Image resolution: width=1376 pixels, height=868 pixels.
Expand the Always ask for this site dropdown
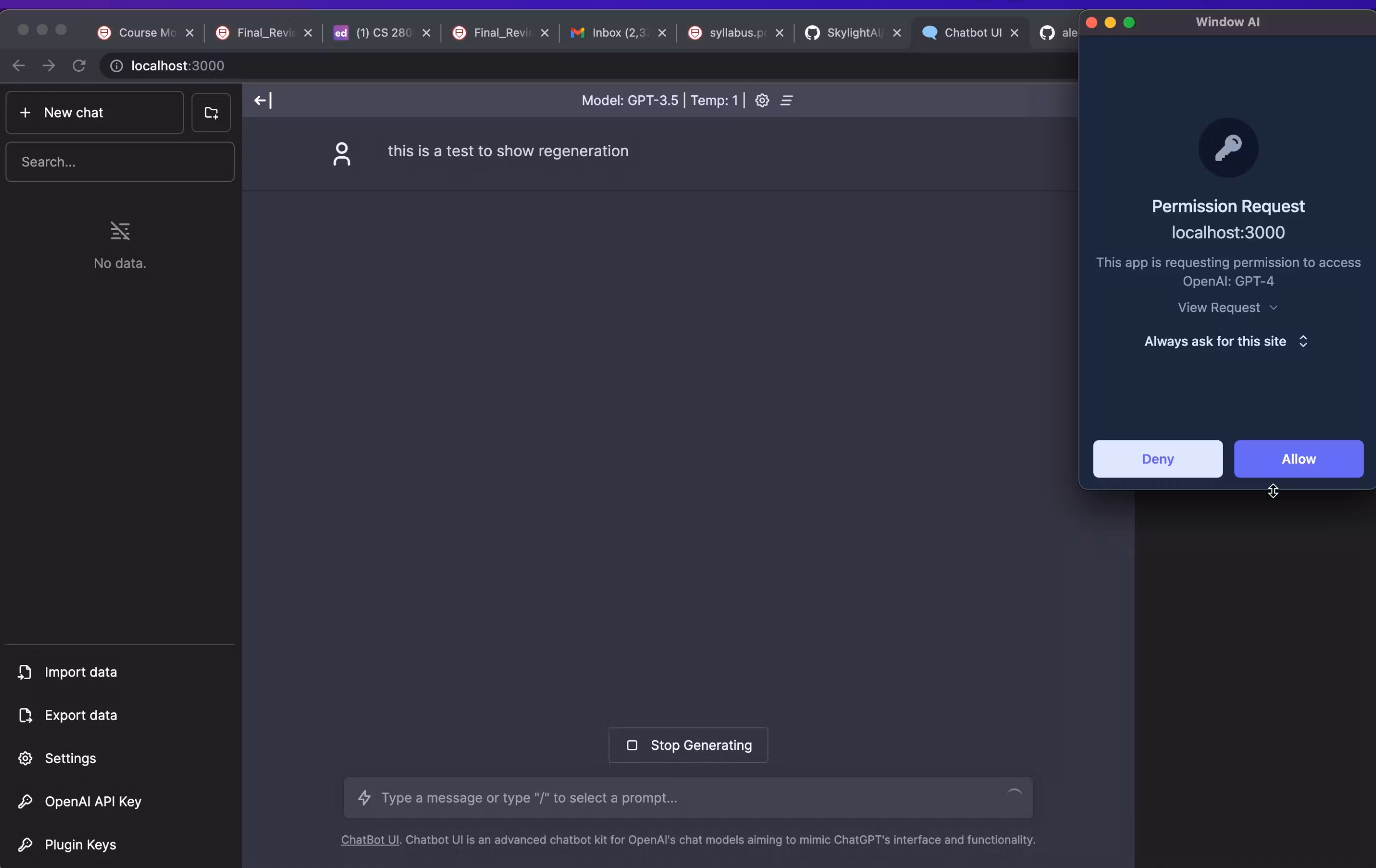pos(1226,341)
